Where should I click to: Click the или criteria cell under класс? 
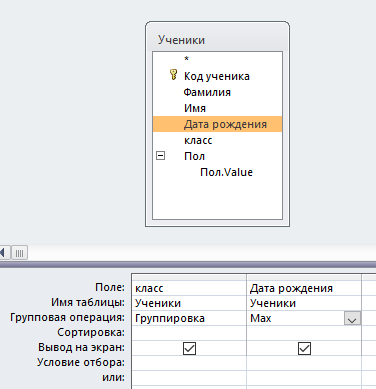click(189, 378)
